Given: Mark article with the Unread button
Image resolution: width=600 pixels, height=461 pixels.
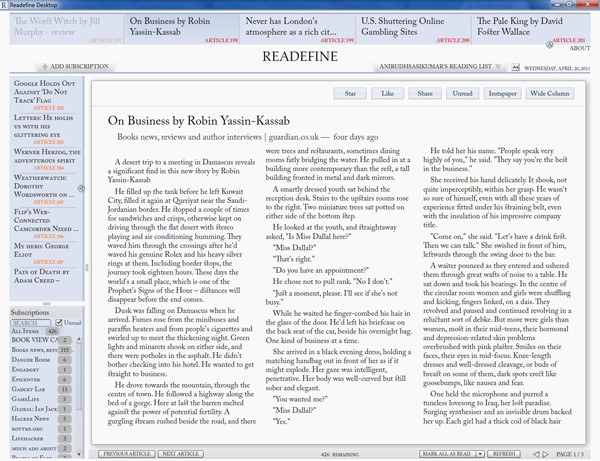Looking at the screenshot, I should (x=462, y=93).
